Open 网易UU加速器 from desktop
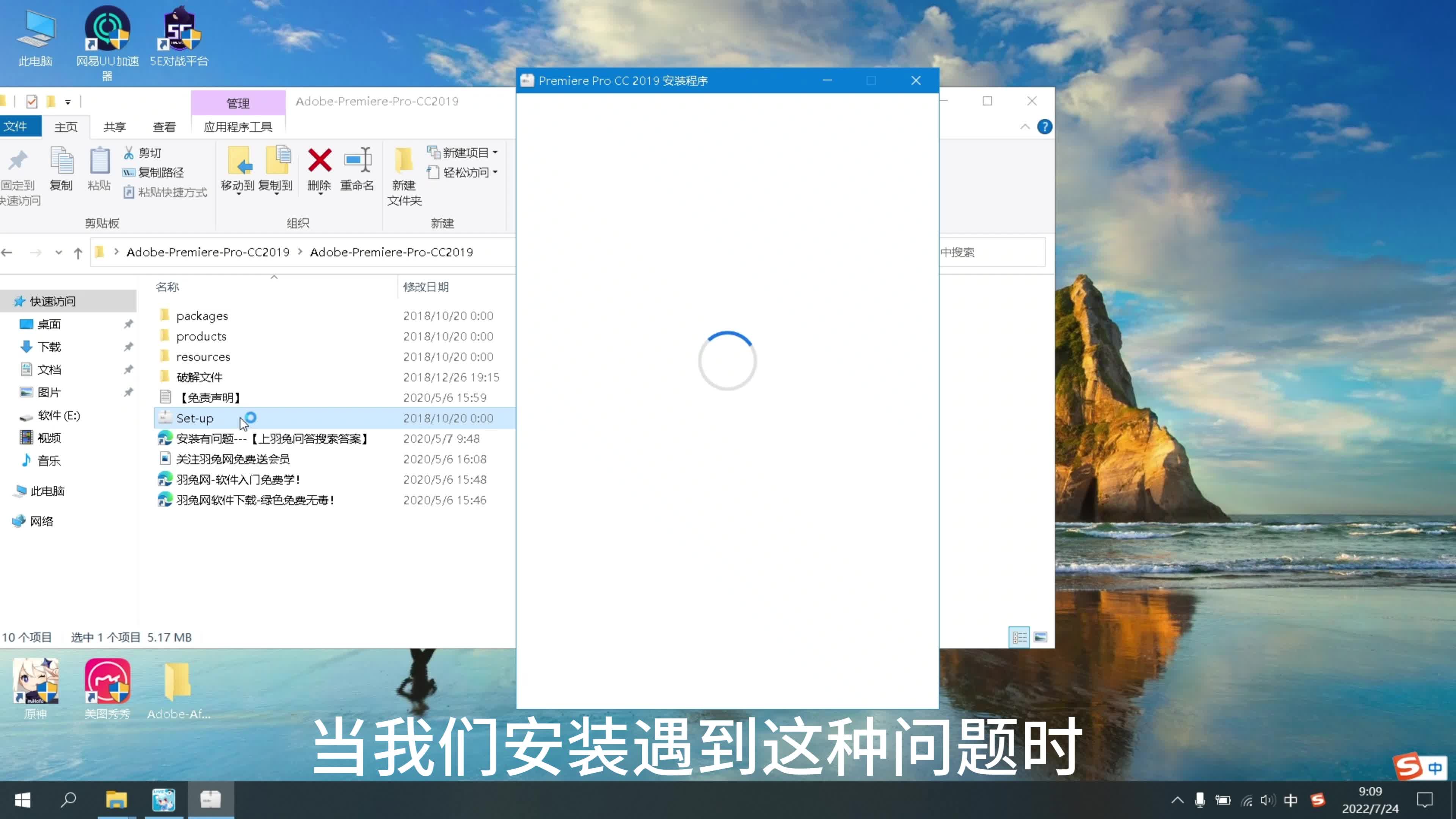1456x819 pixels. click(107, 28)
